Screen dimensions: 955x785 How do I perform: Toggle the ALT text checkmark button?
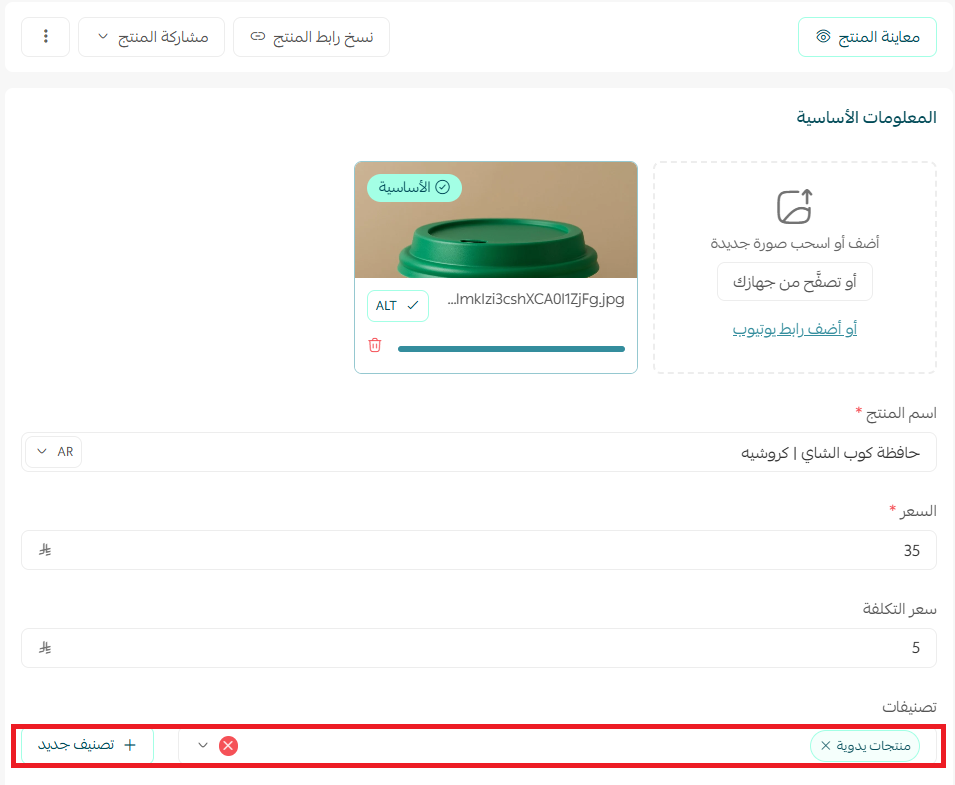pos(398,306)
